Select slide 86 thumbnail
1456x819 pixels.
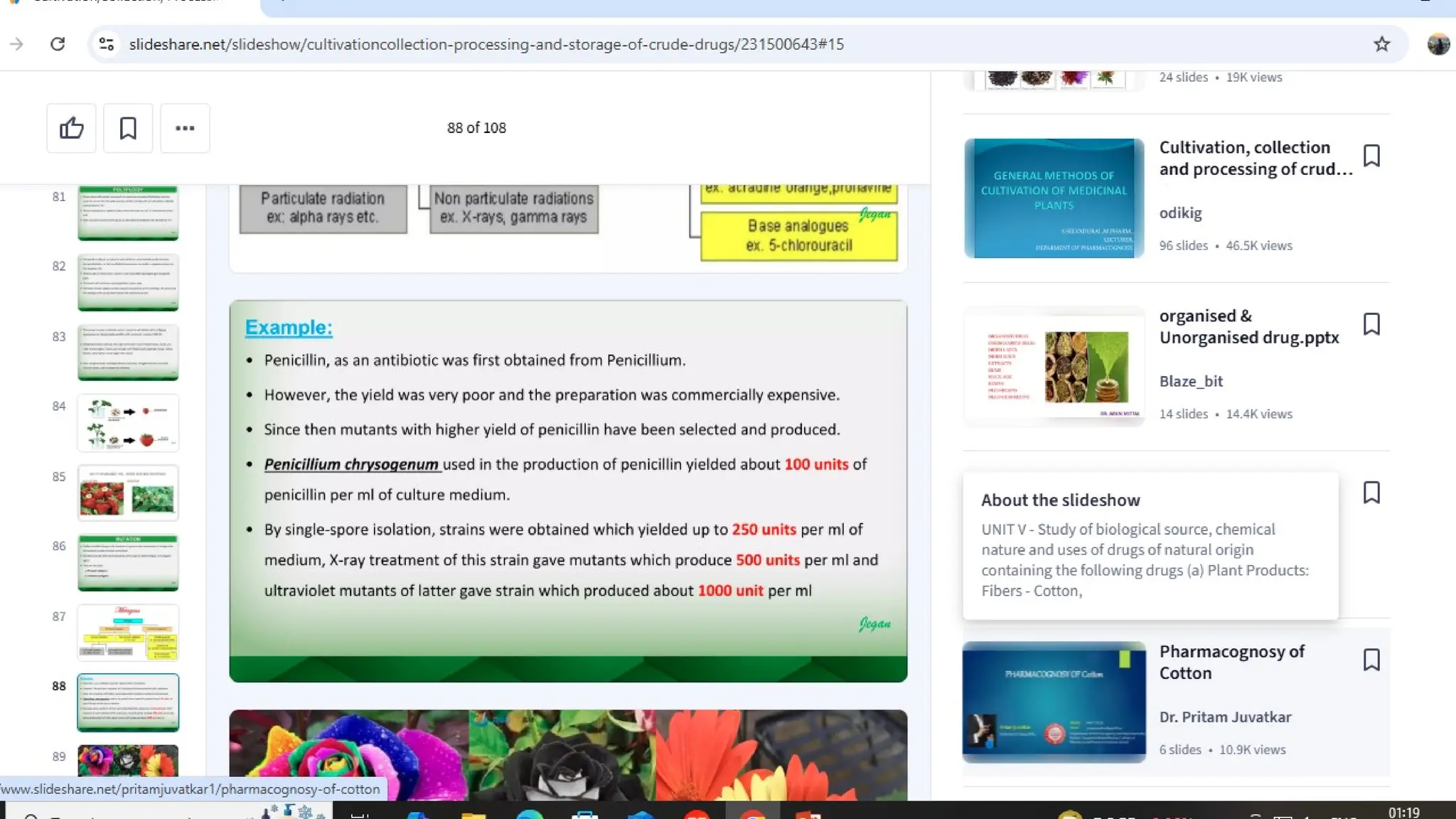(128, 563)
